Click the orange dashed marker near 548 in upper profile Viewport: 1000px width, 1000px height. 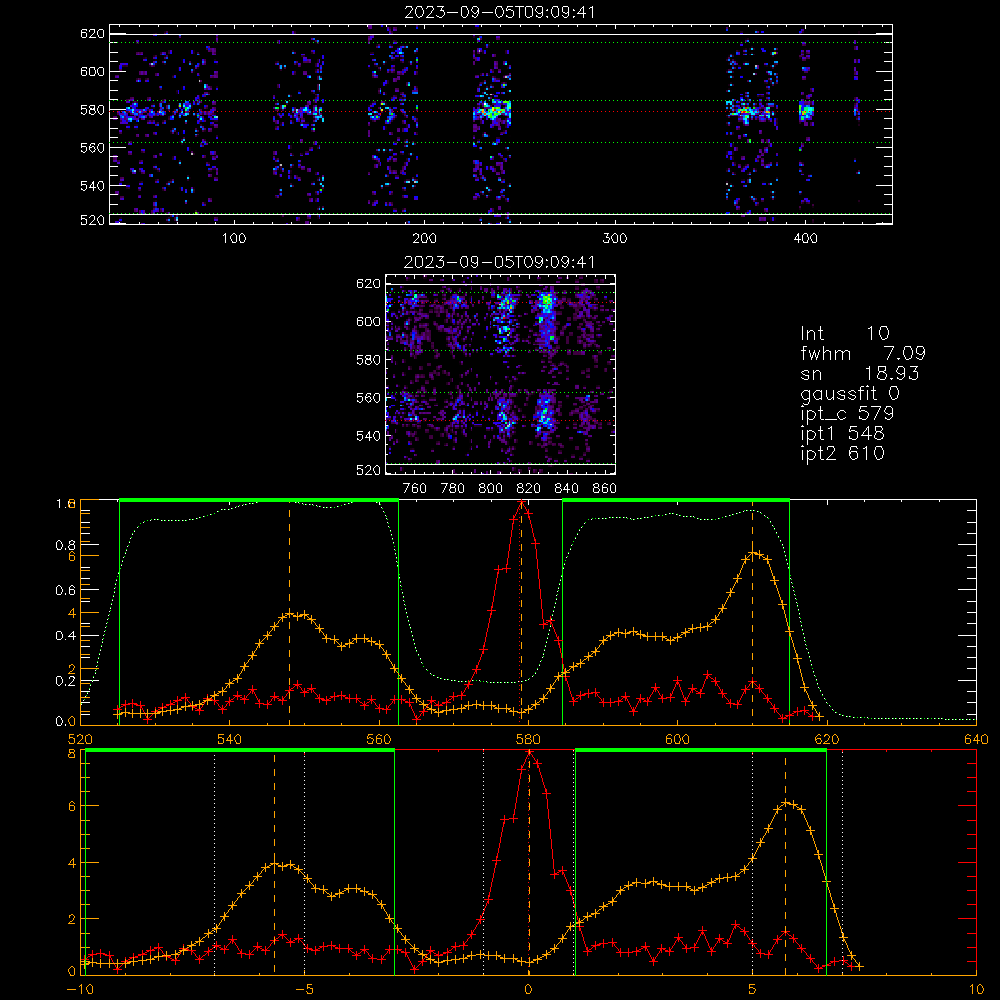coord(290,612)
